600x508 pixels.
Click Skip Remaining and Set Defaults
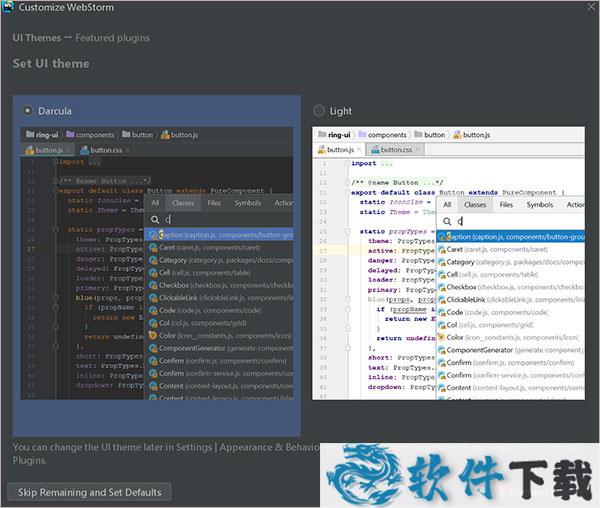(88, 492)
